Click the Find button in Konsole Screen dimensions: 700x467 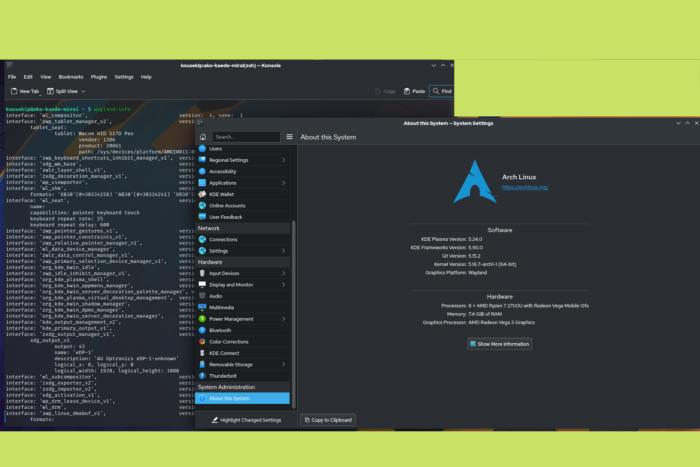tap(442, 91)
